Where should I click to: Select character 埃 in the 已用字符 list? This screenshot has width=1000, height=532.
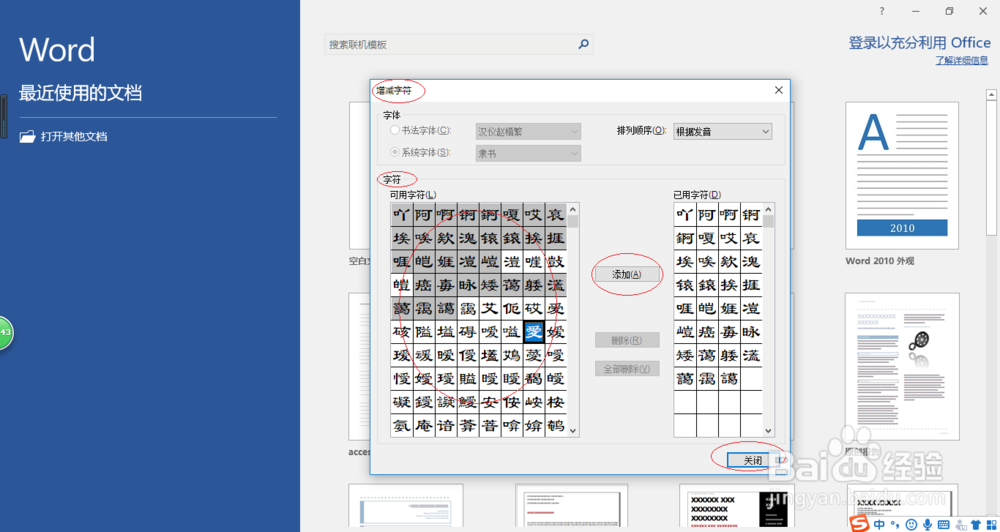point(685,262)
